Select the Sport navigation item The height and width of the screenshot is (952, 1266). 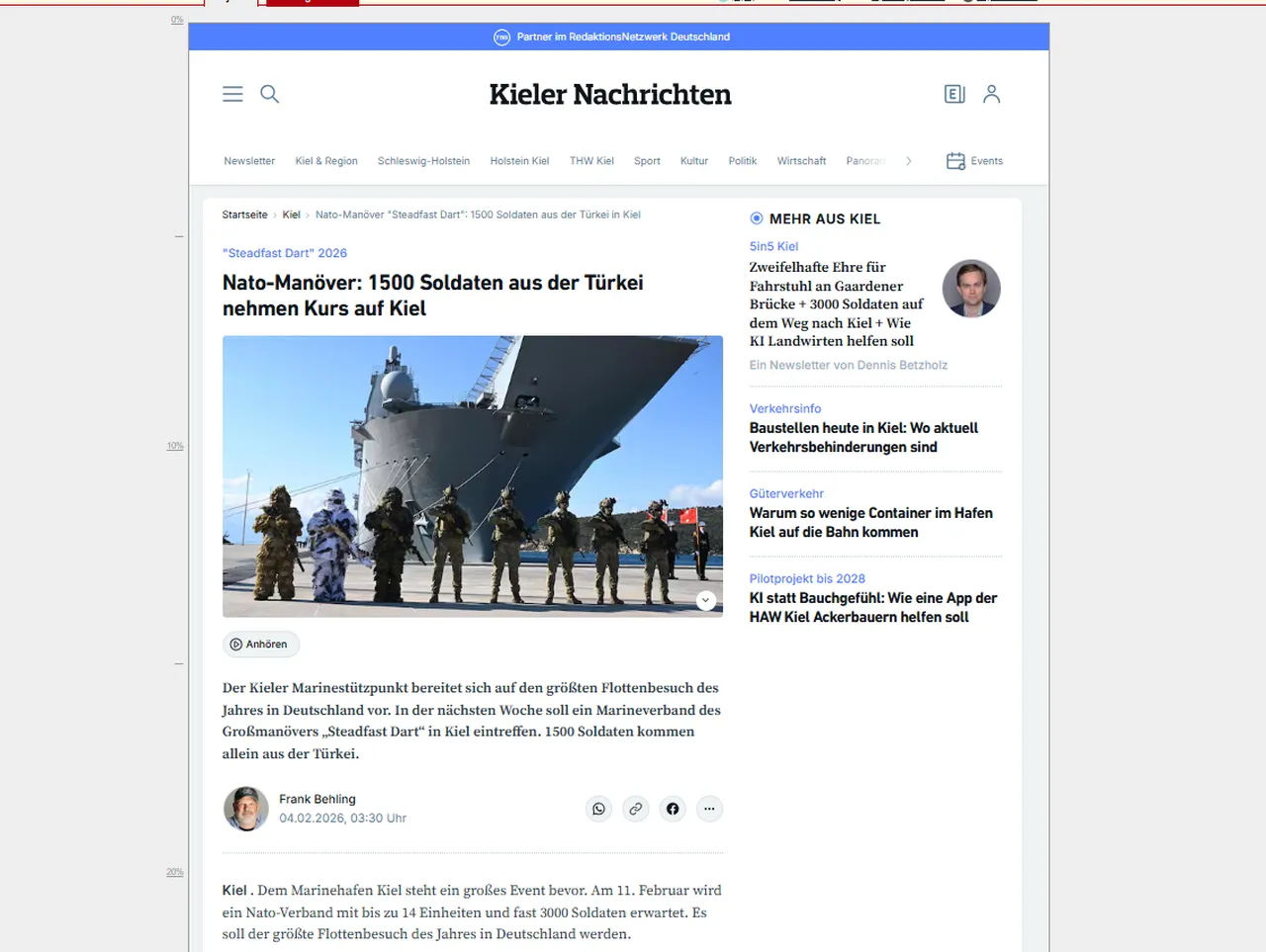pos(647,161)
